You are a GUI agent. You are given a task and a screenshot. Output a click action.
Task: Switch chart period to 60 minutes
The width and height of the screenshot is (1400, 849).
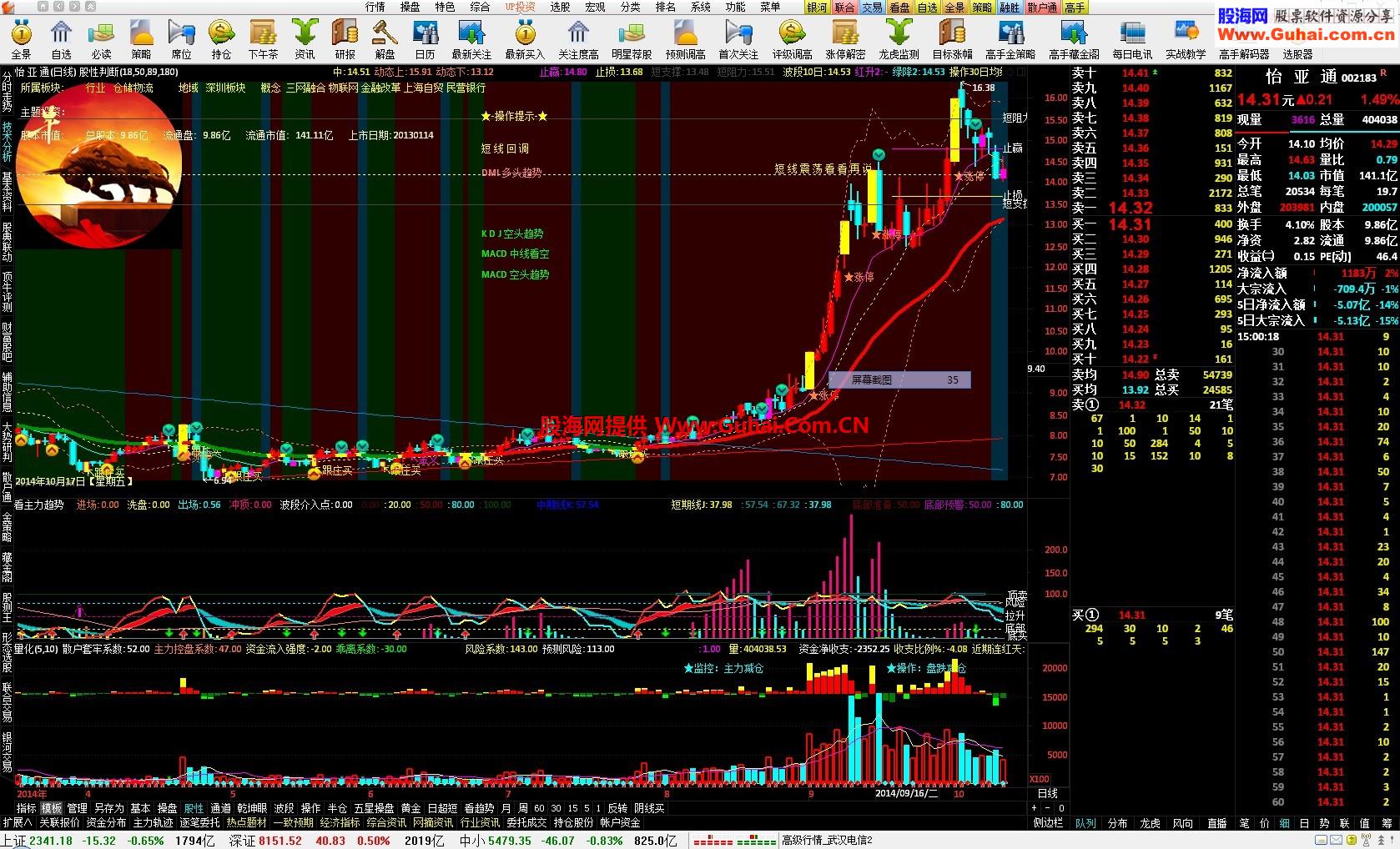[x=539, y=808]
